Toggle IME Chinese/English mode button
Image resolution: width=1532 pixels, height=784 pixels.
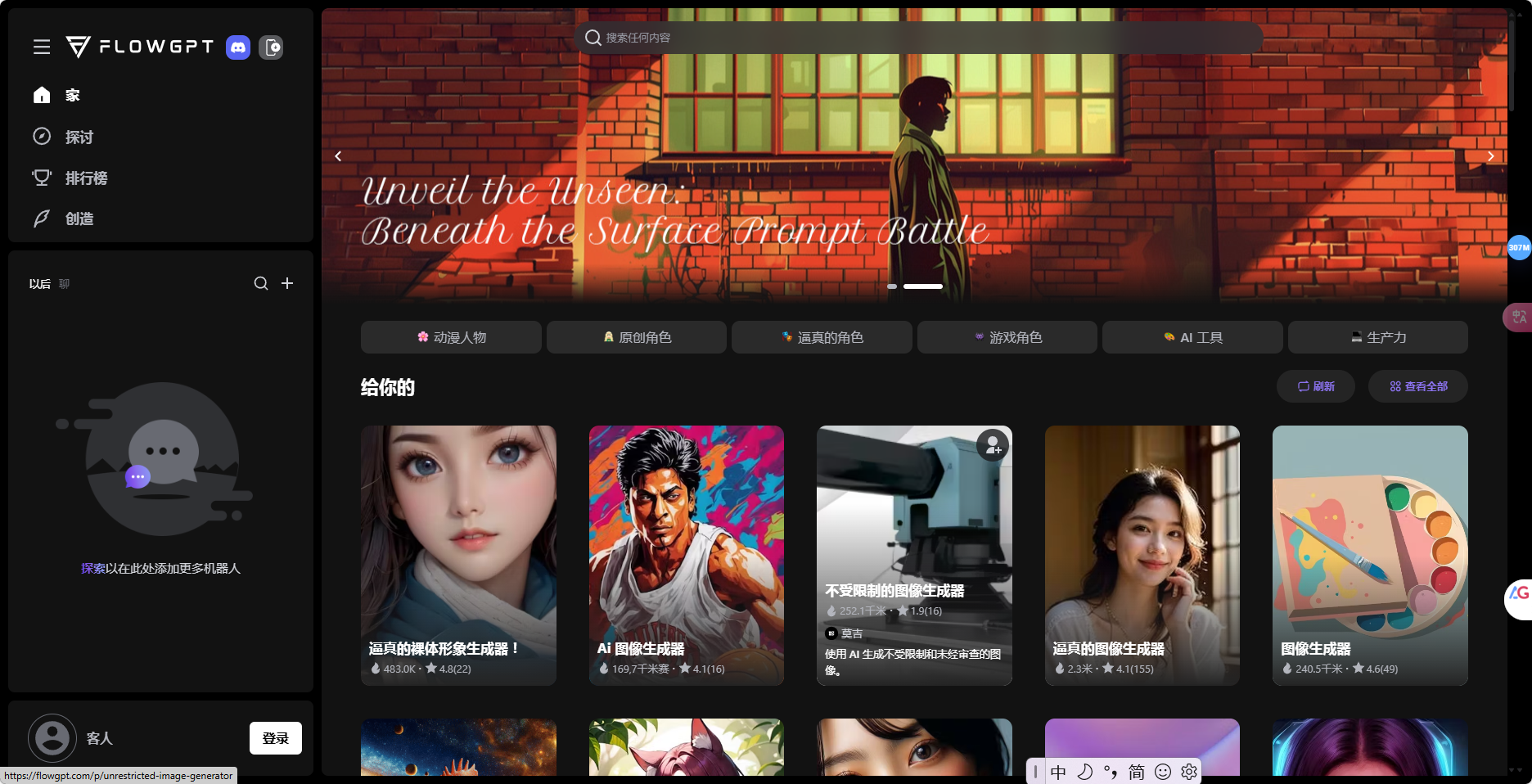[x=1058, y=772]
